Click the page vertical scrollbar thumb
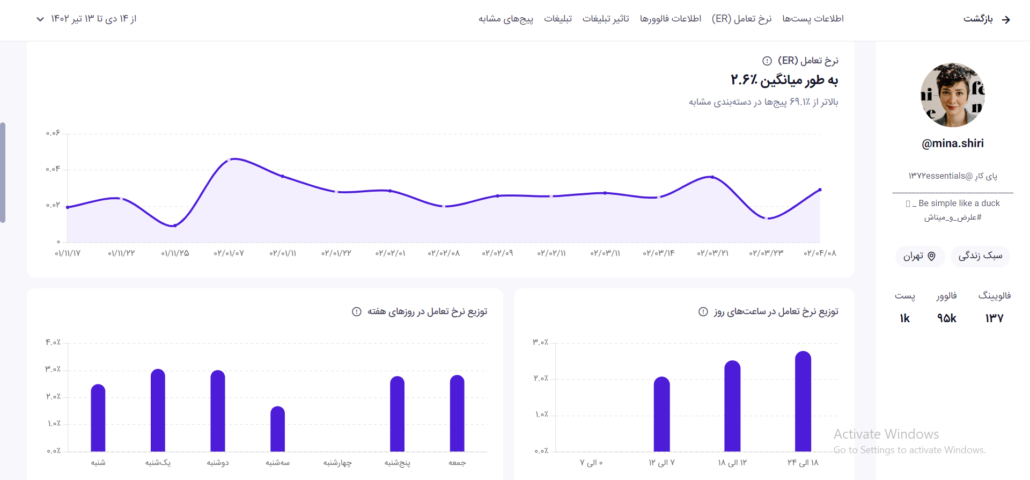The width and height of the screenshot is (1030, 480). point(3,173)
